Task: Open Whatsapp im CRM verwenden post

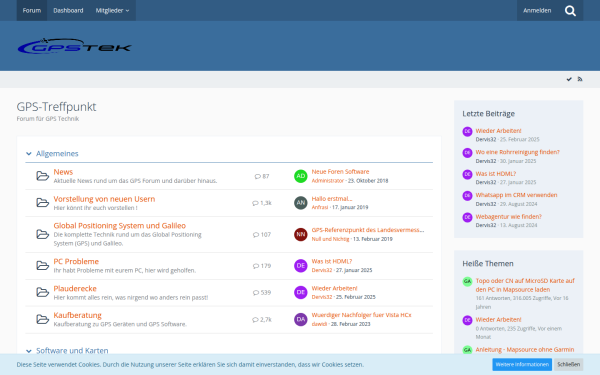Action: coord(516,195)
